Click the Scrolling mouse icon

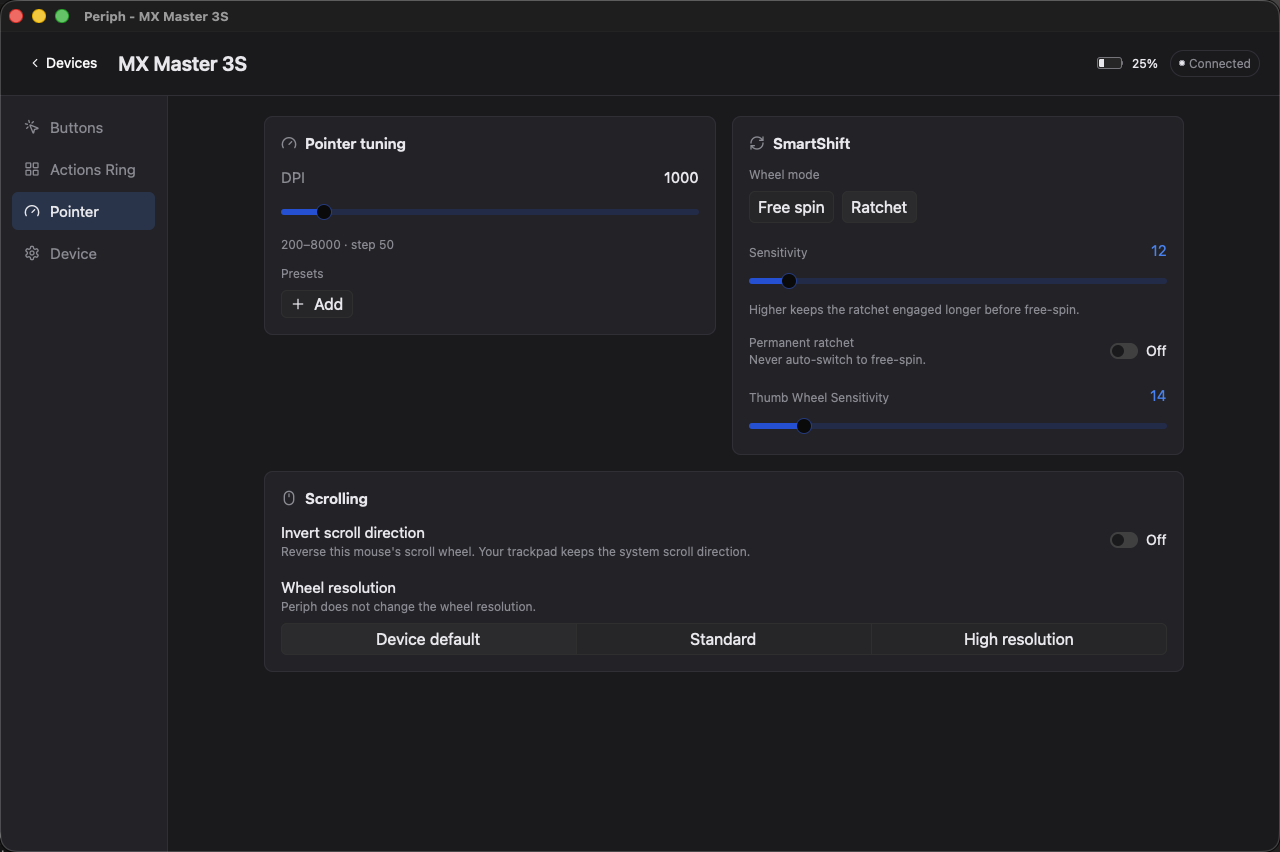coord(289,499)
